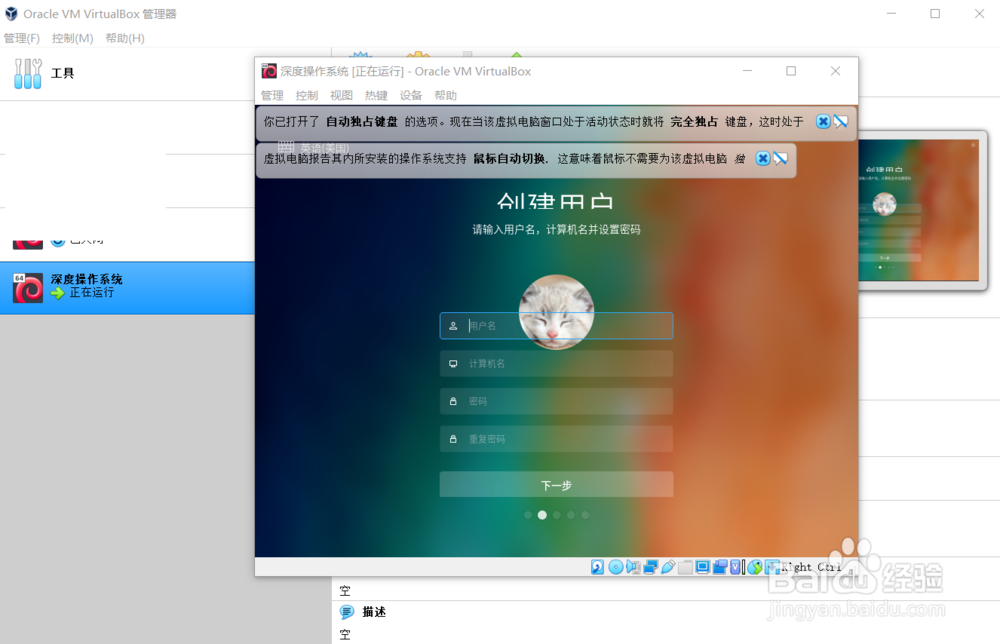The width and height of the screenshot is (1000, 644).
Task: Click the Deepin swirl icon in VM list
Action: [28, 288]
